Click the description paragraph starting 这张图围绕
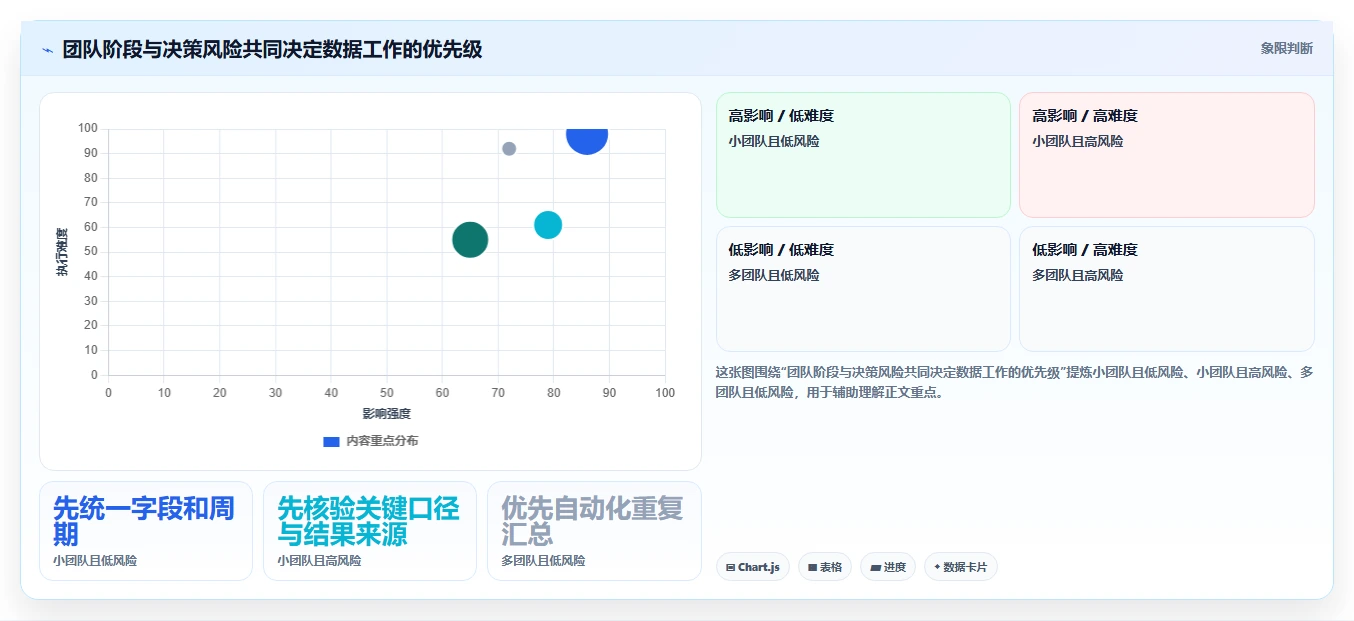The width and height of the screenshot is (1354, 621). (1014, 382)
